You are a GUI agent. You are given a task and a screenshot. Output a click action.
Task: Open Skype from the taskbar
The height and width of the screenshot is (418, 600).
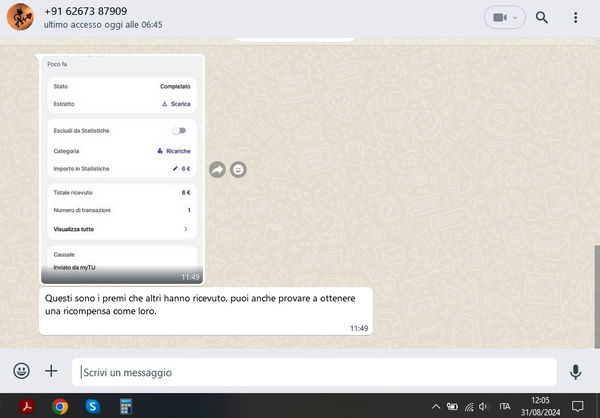click(93, 406)
